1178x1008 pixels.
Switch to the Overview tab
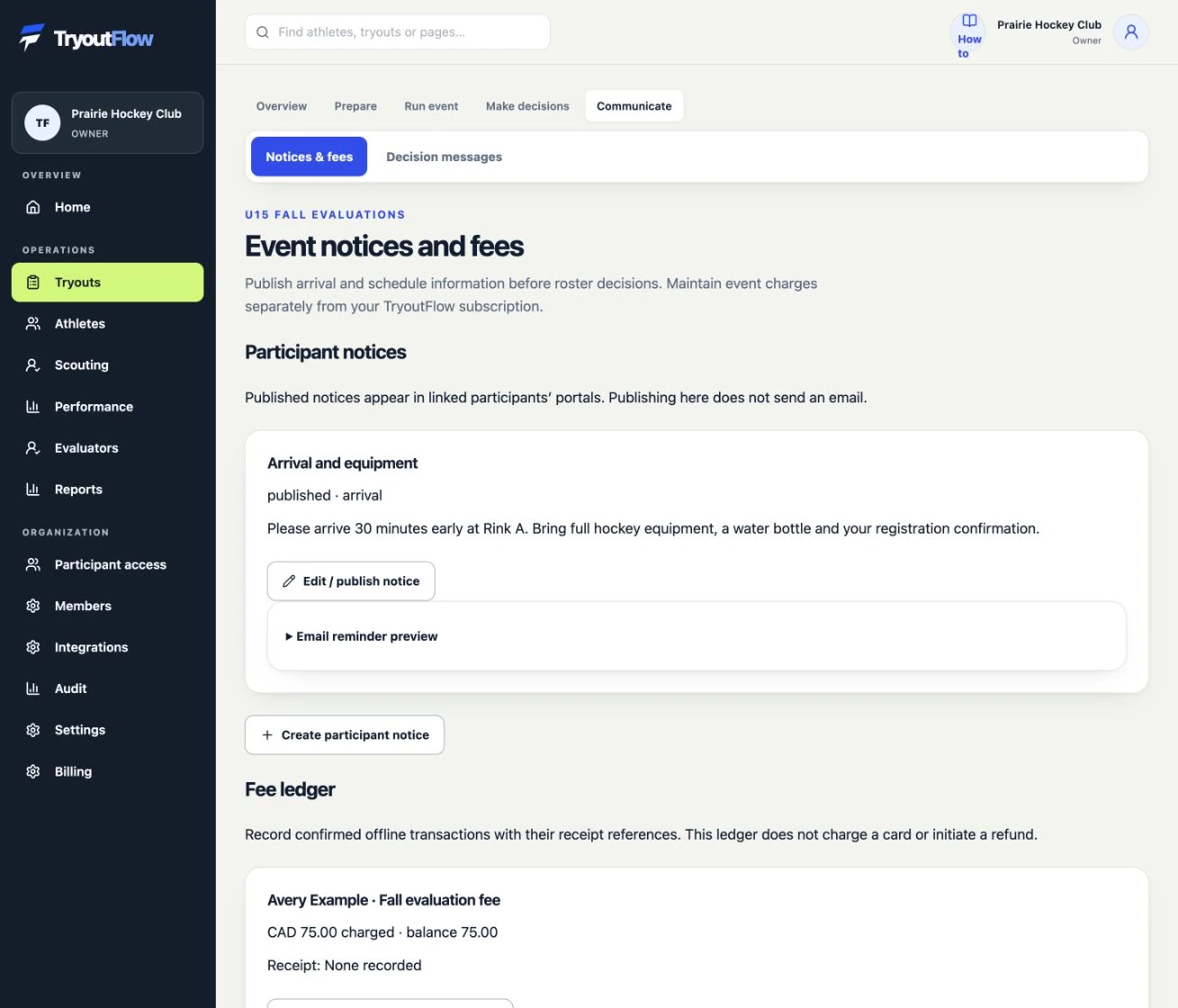282,106
